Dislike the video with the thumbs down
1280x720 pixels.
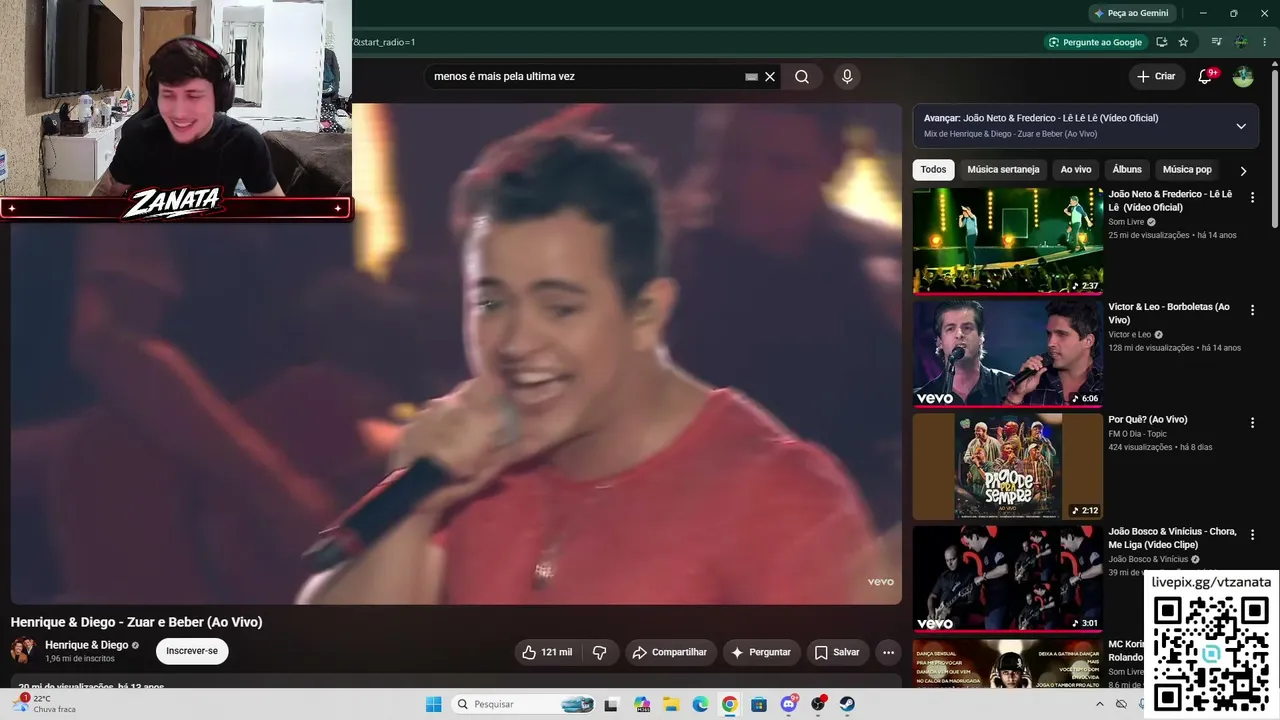click(x=600, y=652)
